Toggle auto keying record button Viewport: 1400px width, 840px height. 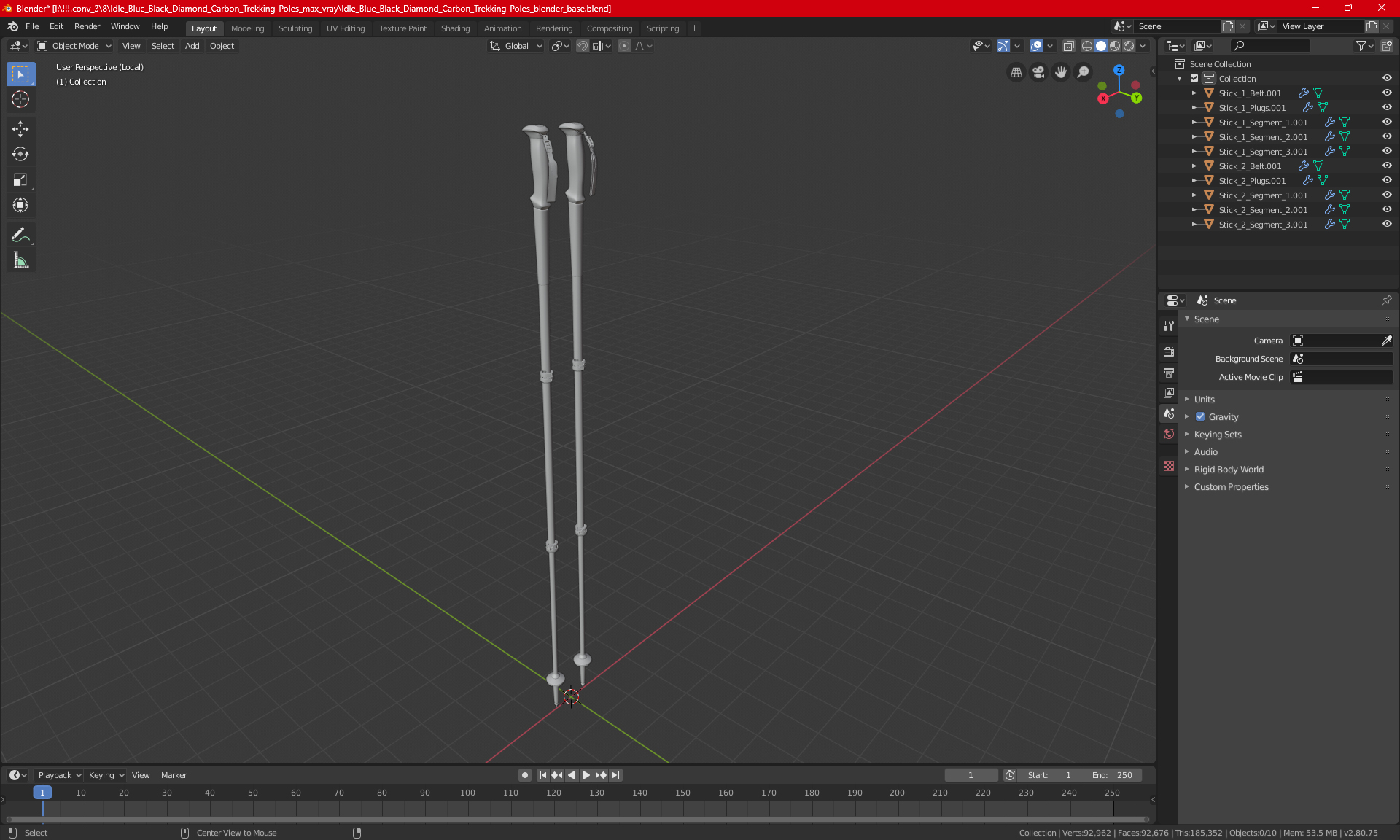[525, 775]
